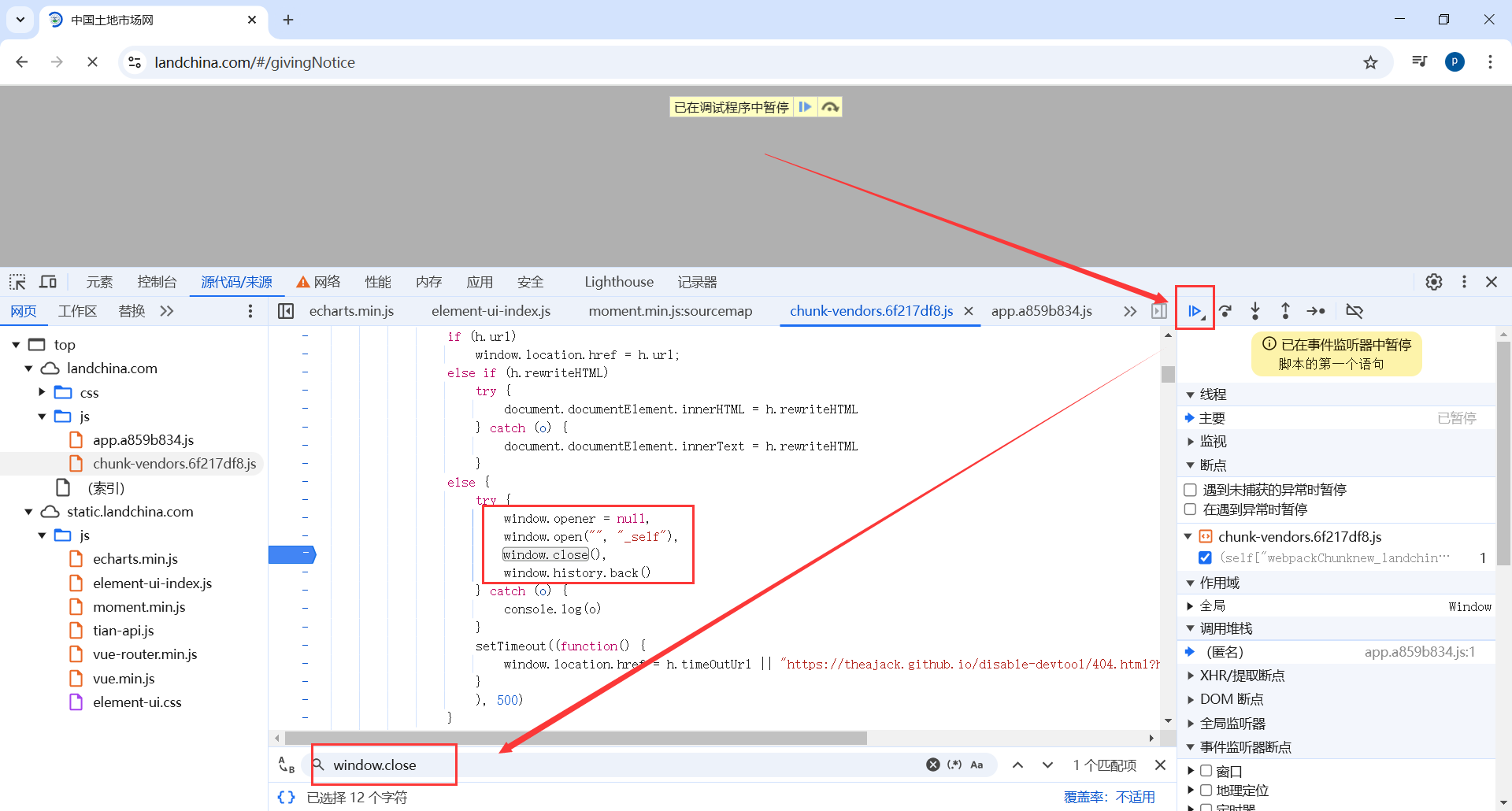Check the 窗口 event listener checkbox
The width and height of the screenshot is (1512, 811).
tap(1206, 771)
